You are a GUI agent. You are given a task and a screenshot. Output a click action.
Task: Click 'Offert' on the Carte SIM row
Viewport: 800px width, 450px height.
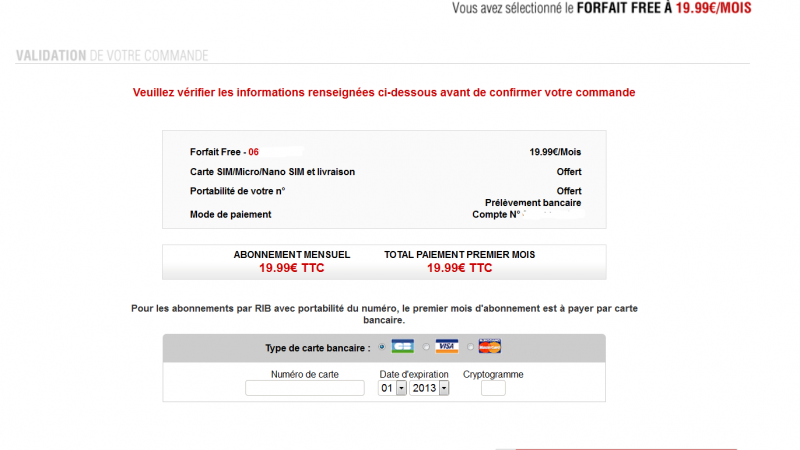point(569,172)
